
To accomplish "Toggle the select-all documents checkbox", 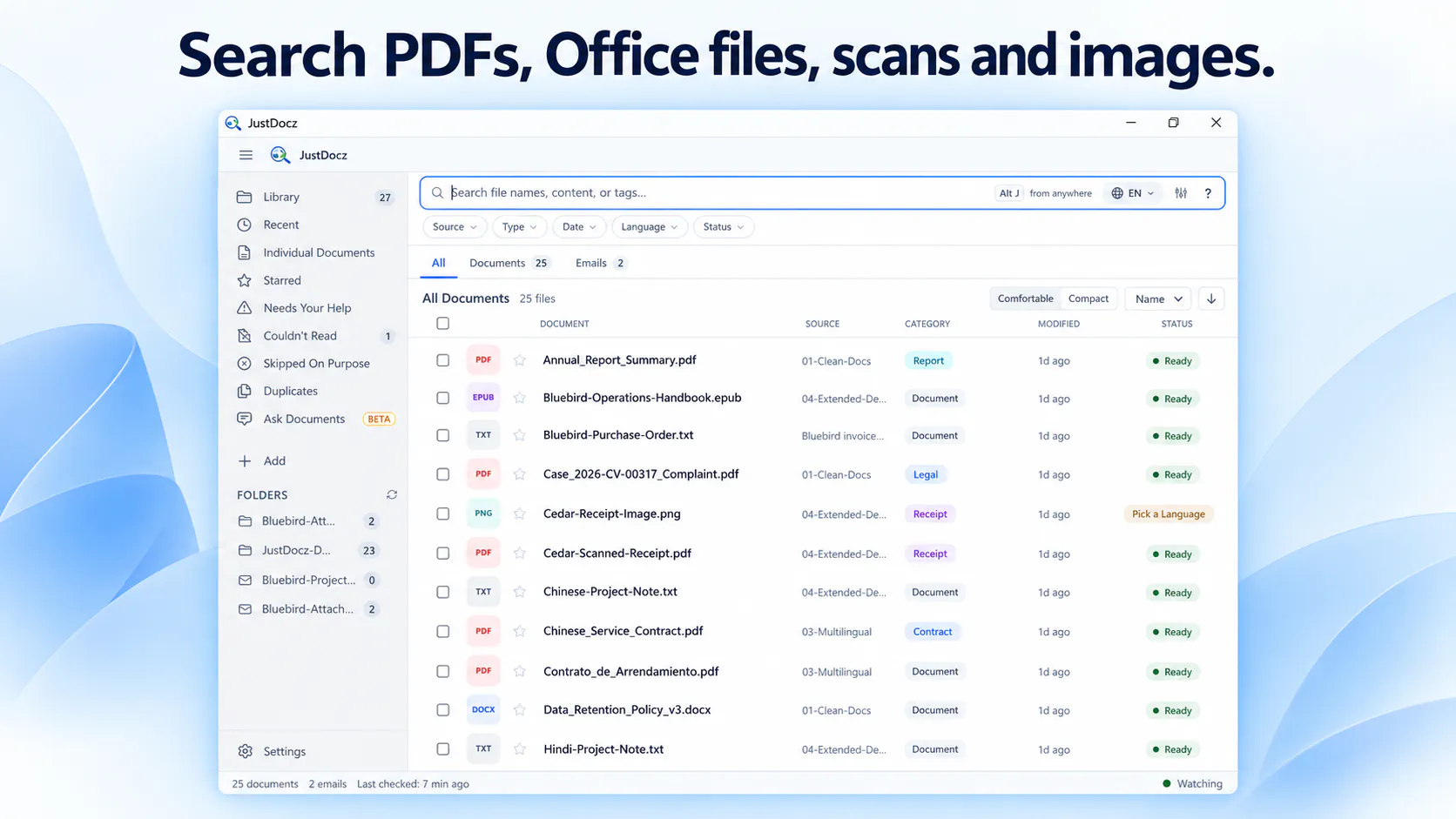I will click(x=443, y=324).
